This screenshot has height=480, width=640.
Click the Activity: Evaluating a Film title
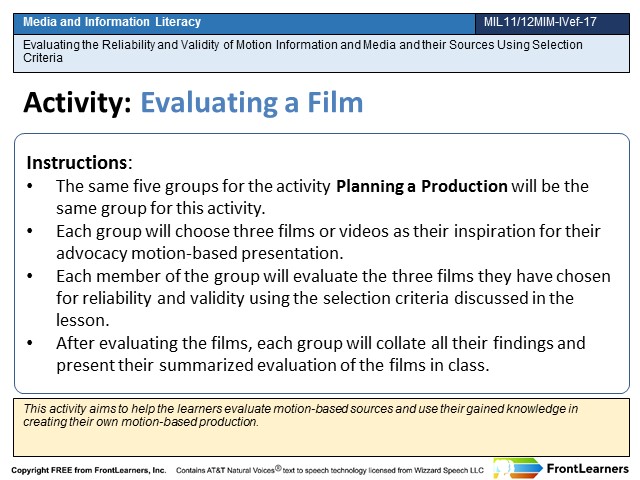pos(193,102)
